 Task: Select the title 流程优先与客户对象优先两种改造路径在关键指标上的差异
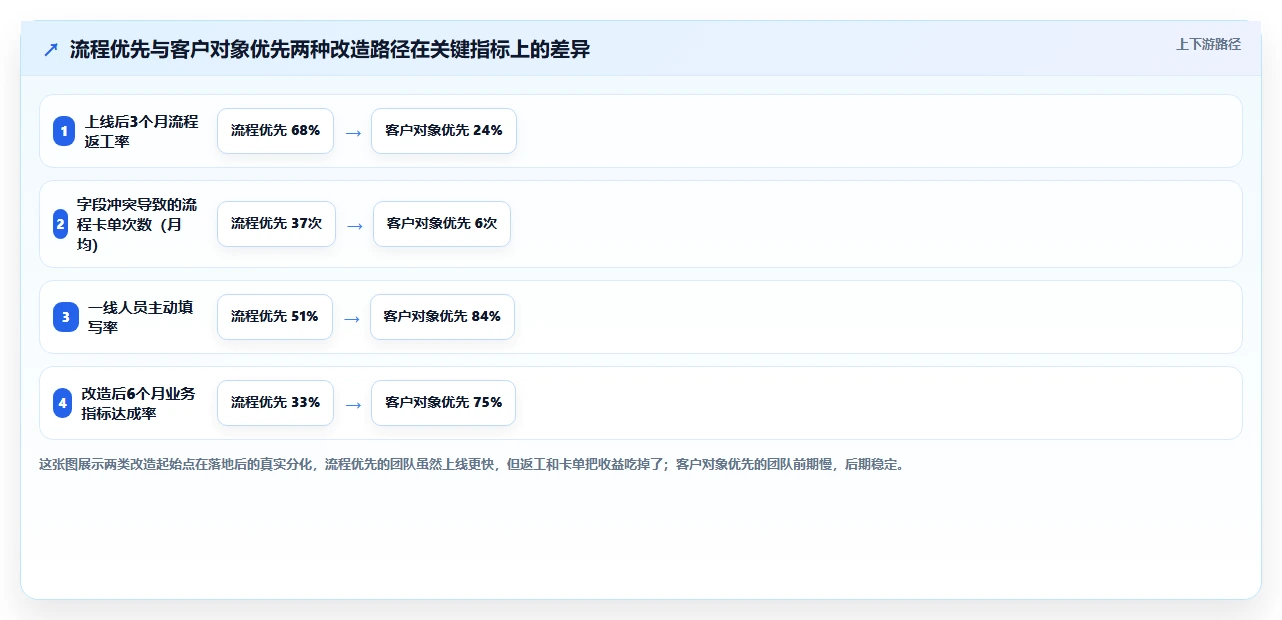(330, 50)
